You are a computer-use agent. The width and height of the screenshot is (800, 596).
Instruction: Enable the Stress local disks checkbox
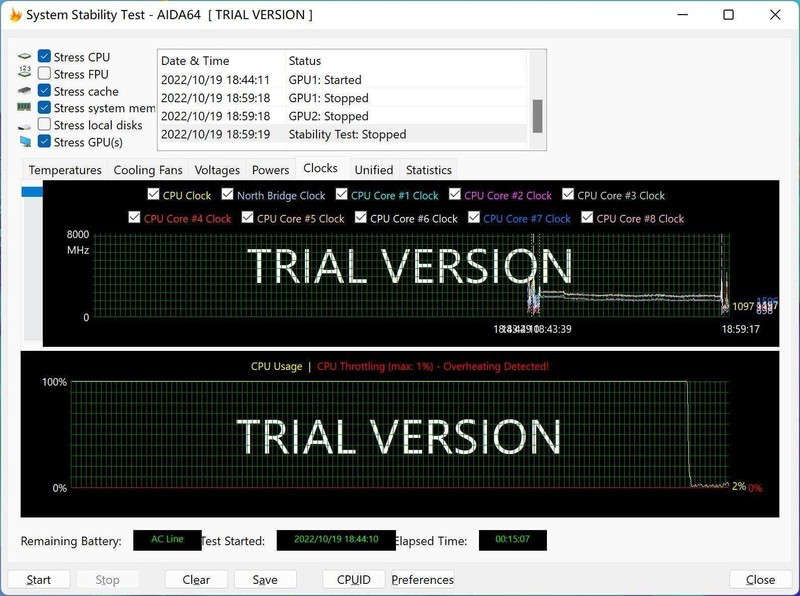click(x=44, y=125)
